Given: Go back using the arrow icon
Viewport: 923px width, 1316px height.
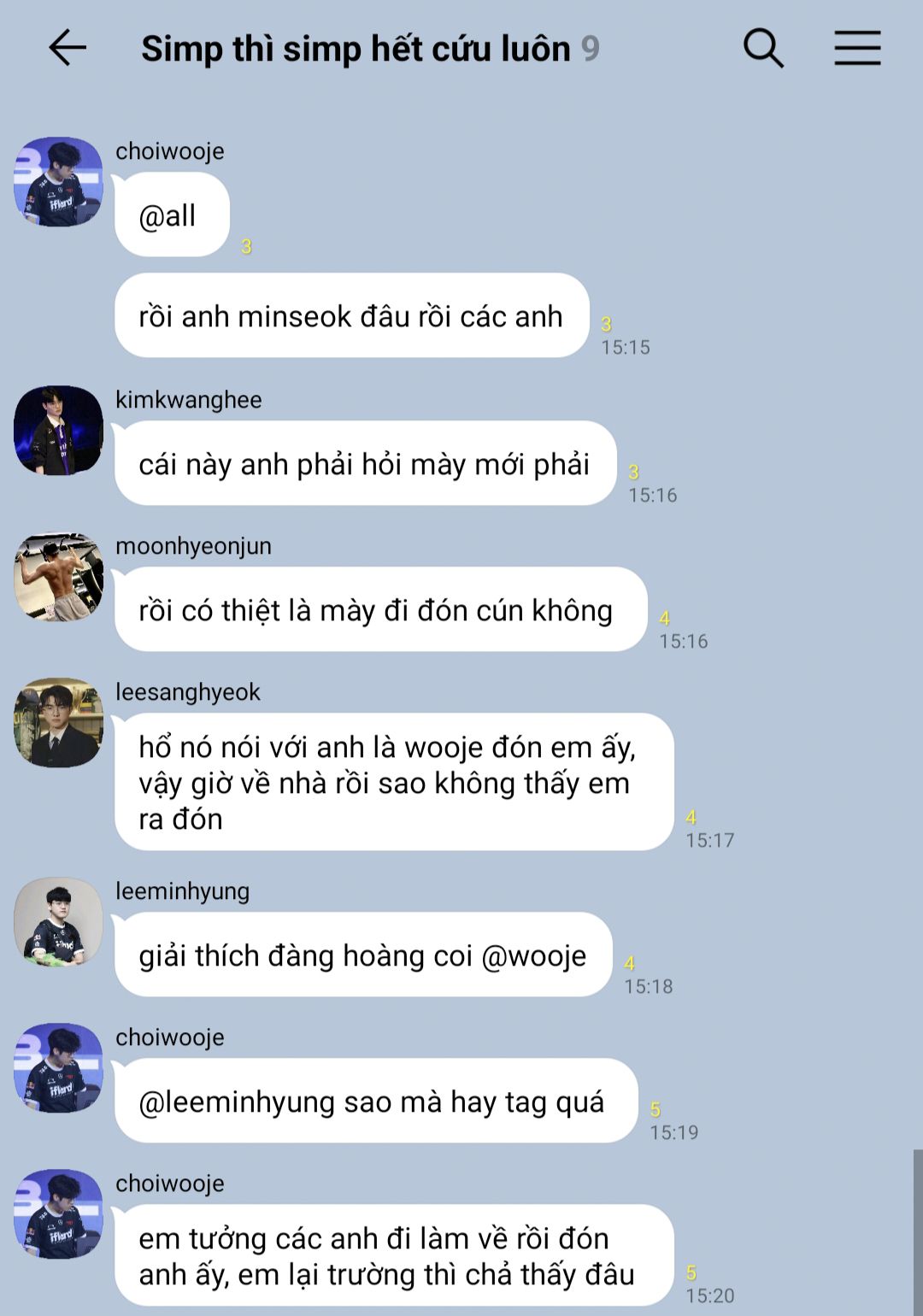Looking at the screenshot, I should (x=67, y=48).
